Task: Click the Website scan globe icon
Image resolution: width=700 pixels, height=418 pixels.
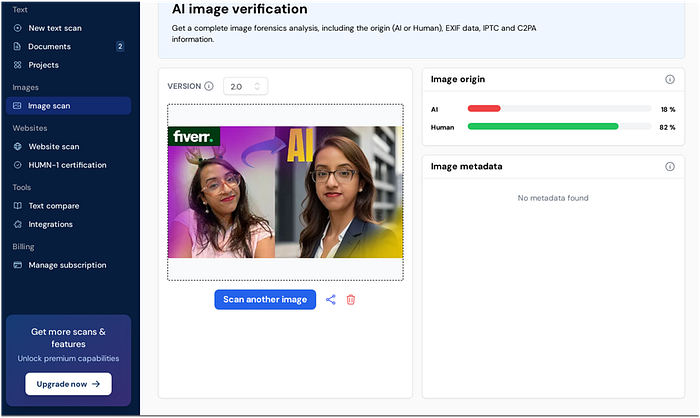Action: (x=17, y=146)
